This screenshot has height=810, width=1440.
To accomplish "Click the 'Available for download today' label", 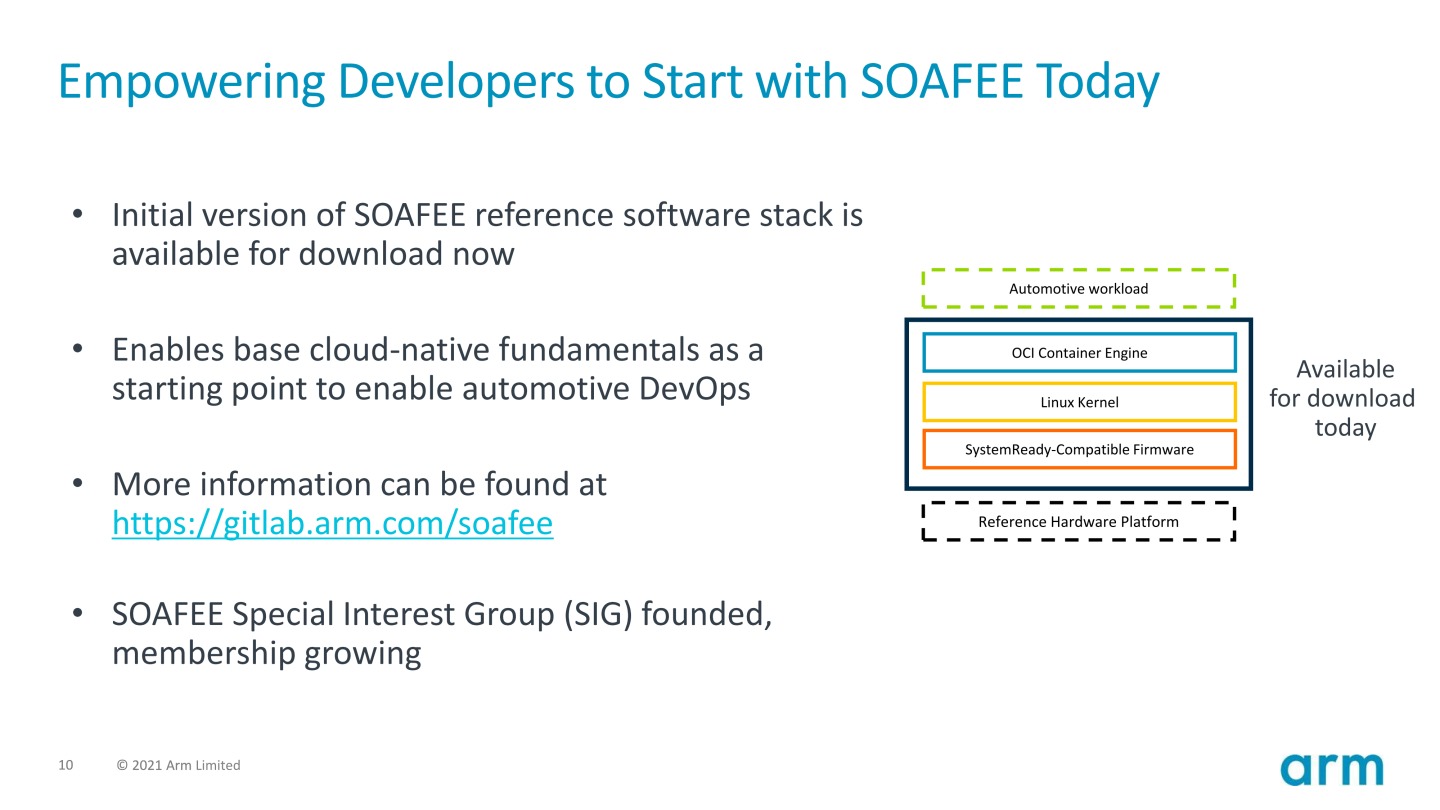I will 1342,398.
